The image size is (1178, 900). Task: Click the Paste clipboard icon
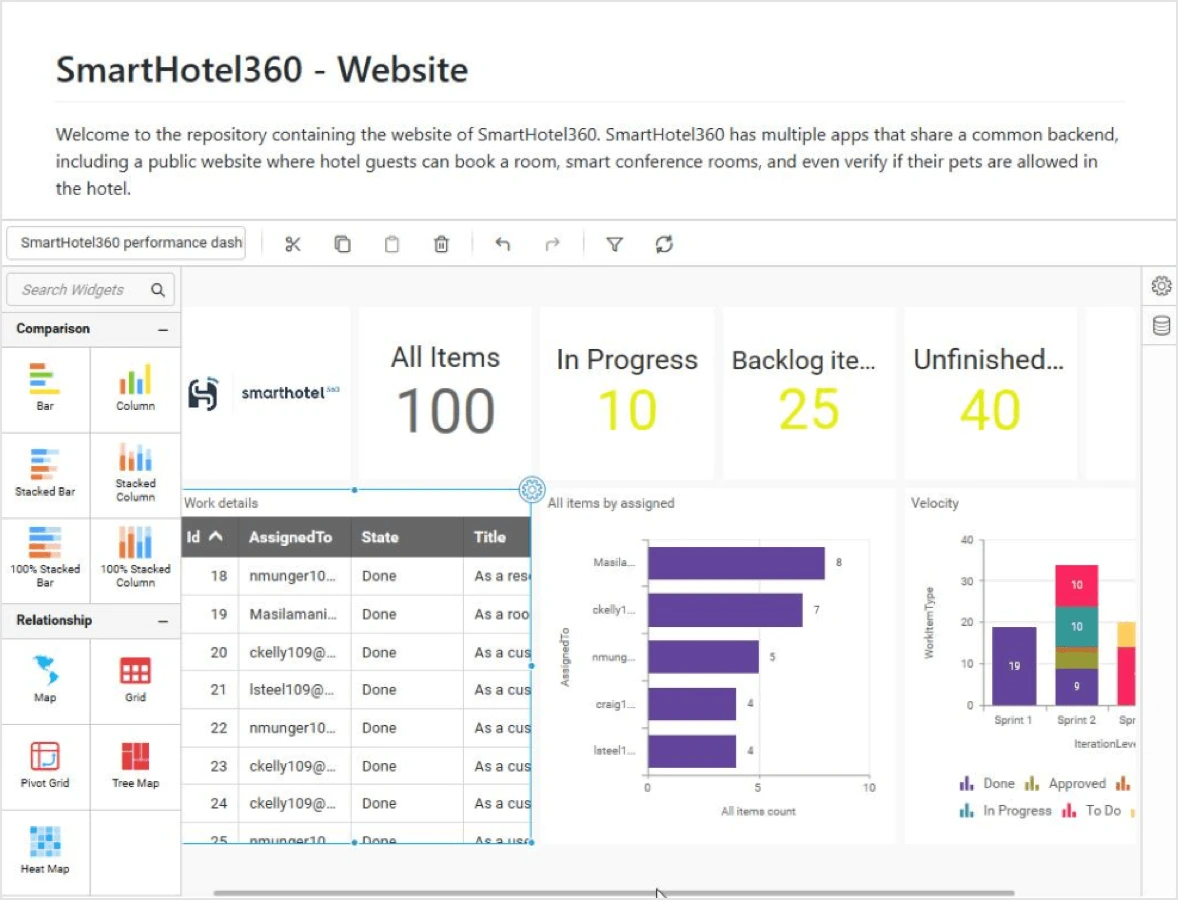[x=392, y=244]
